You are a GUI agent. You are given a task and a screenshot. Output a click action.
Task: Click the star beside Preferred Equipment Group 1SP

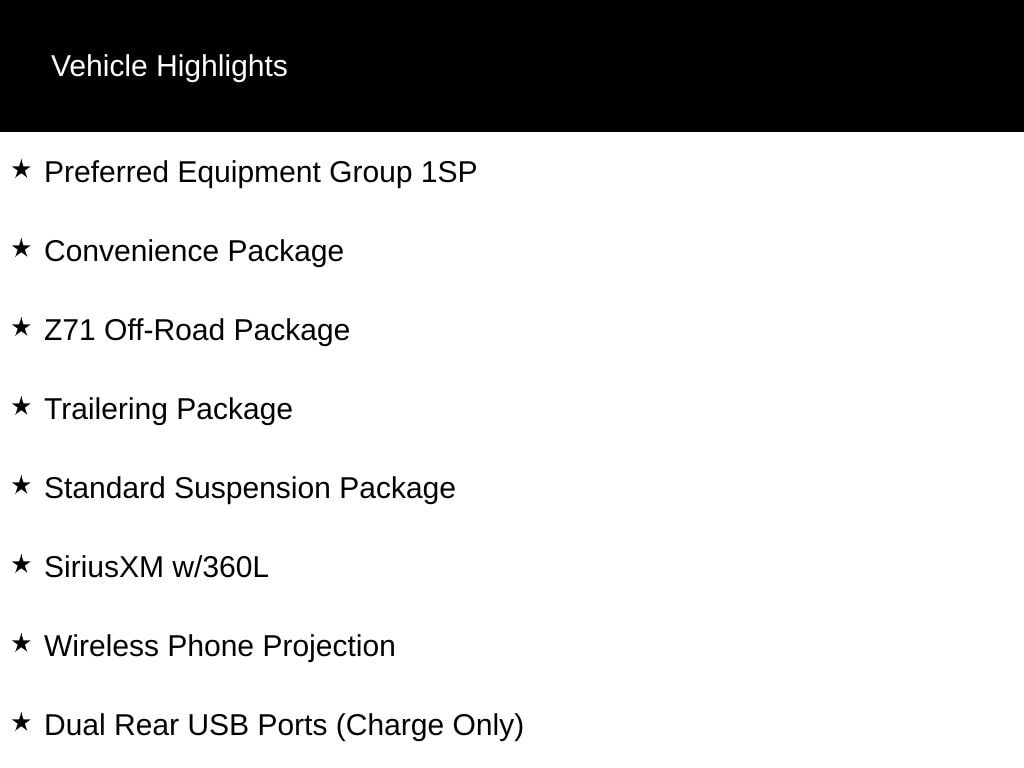pos(21,169)
